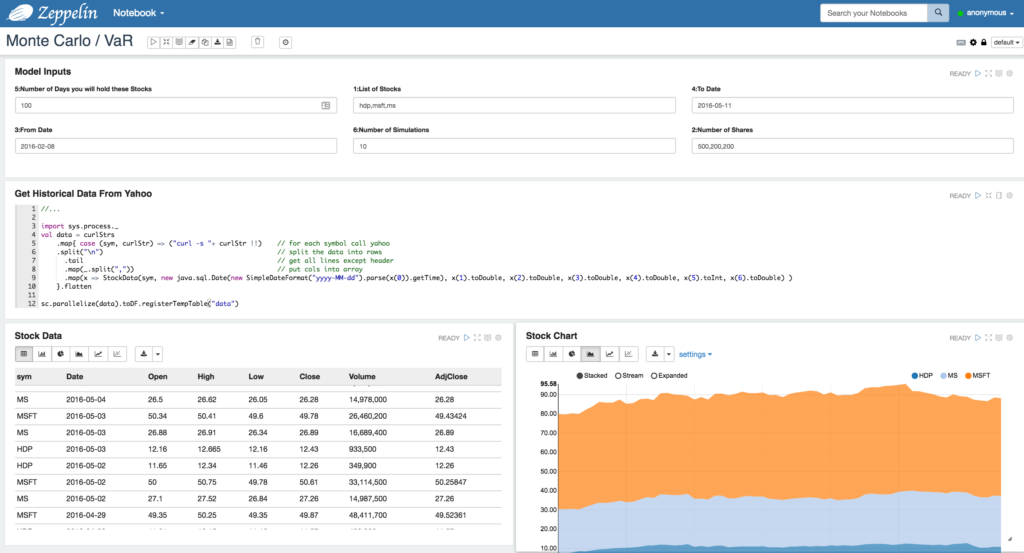
Task: Switch Stock Chart to line chart view
Action: pos(608,354)
